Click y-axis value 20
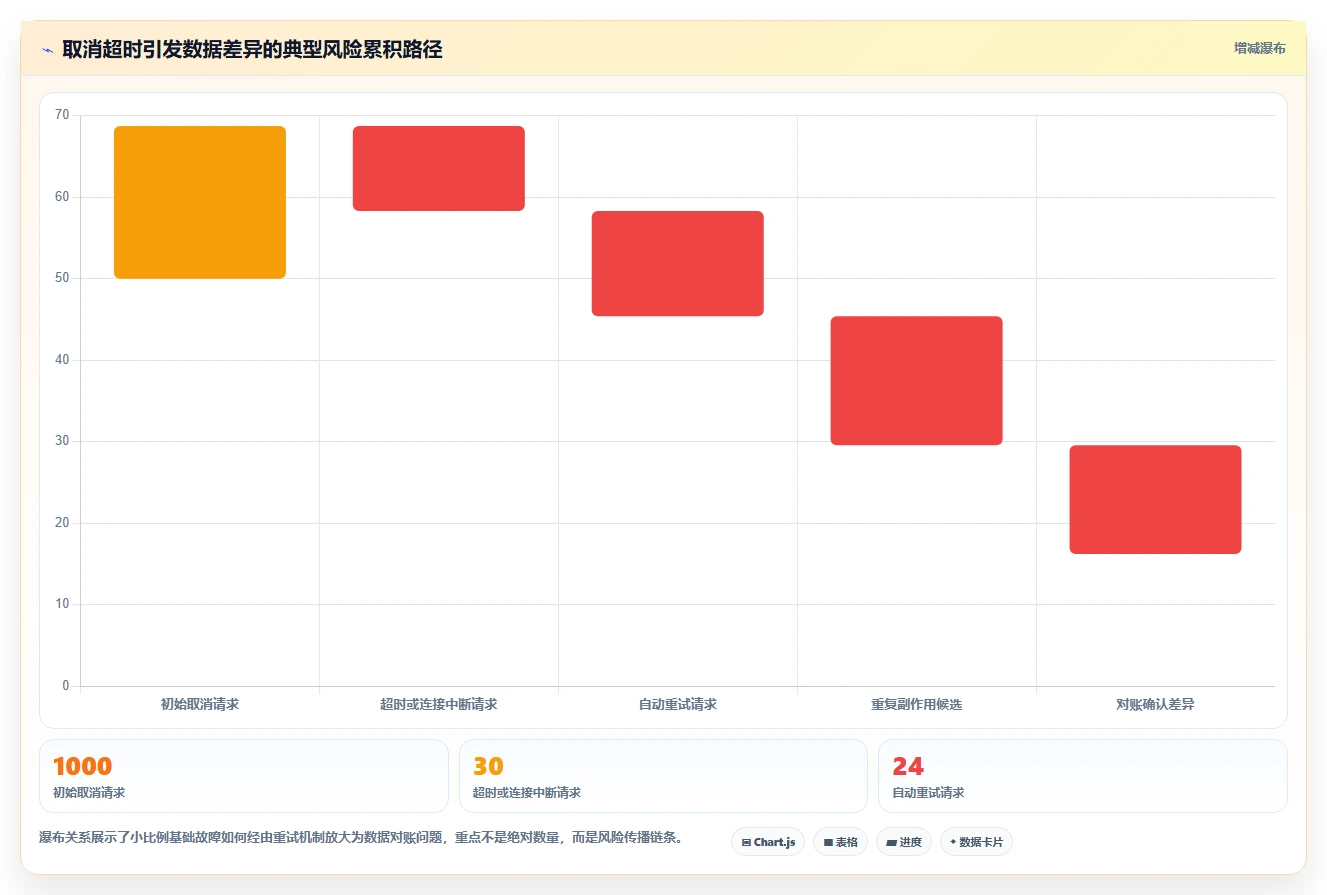The height and width of the screenshot is (895, 1327). point(62,523)
